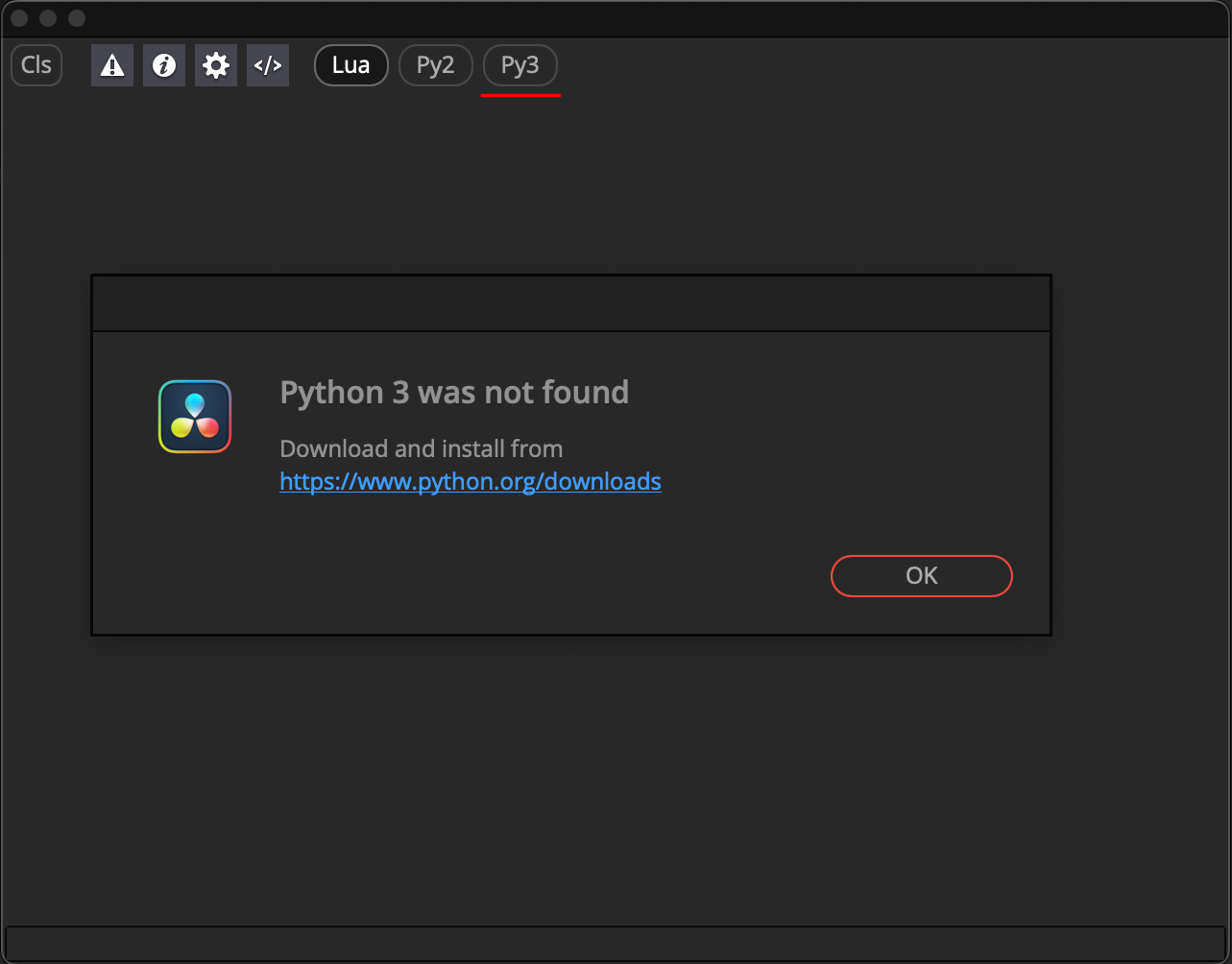Click the DaVinci Resolve logo in dialog
Screen dimensions: 1232x964
coord(195,417)
